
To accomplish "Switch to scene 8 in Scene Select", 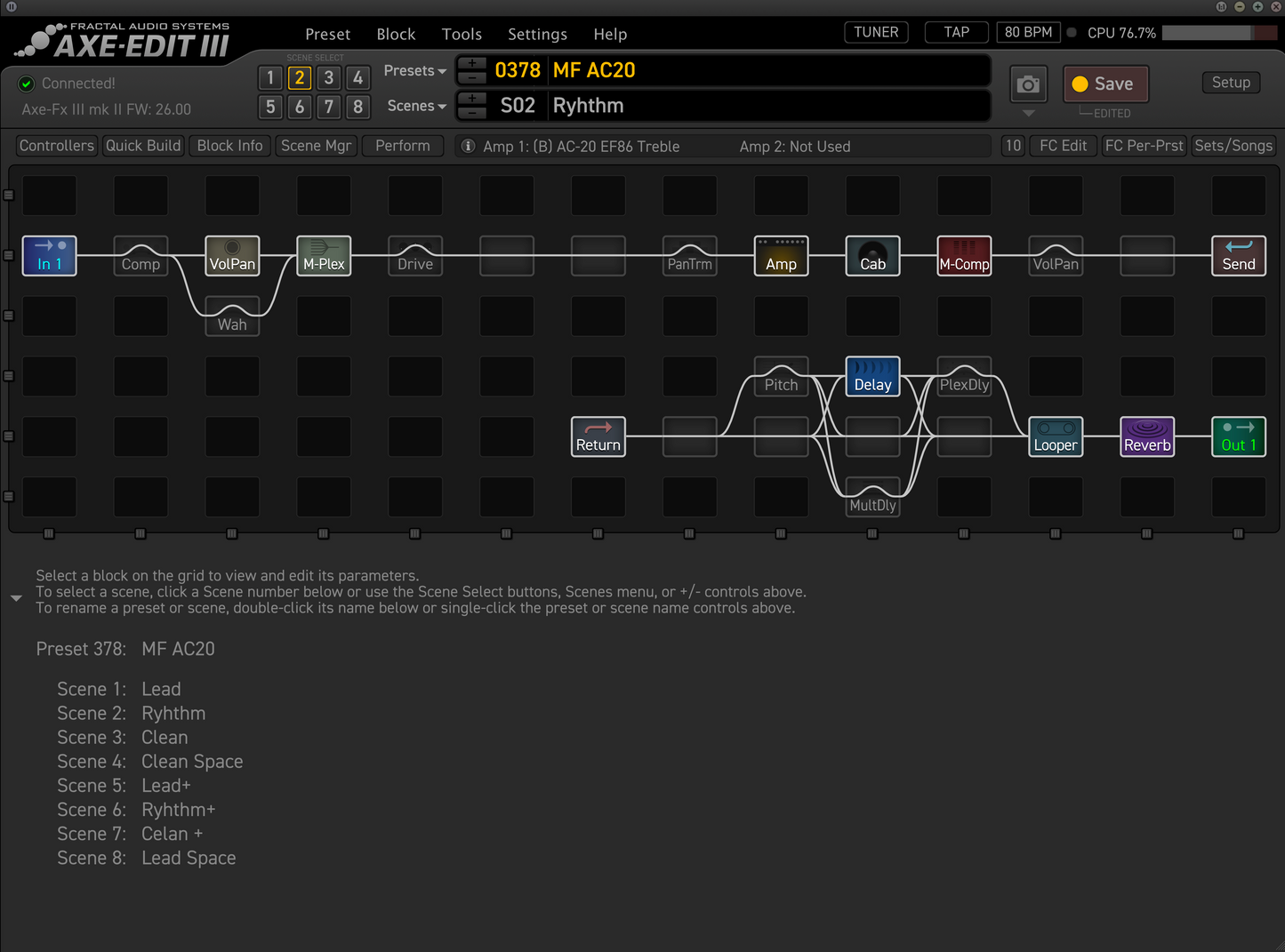I will (x=358, y=108).
